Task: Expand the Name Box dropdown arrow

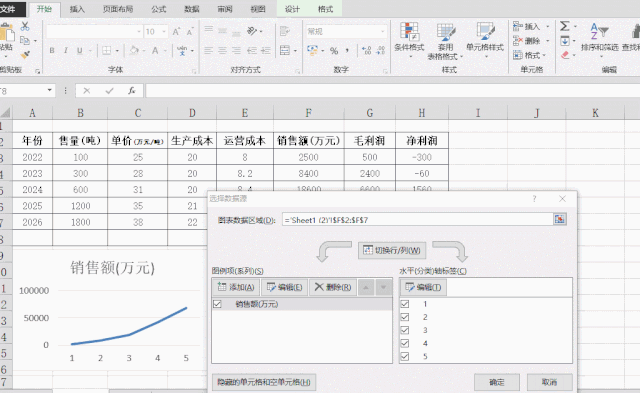Action: [x=49, y=90]
